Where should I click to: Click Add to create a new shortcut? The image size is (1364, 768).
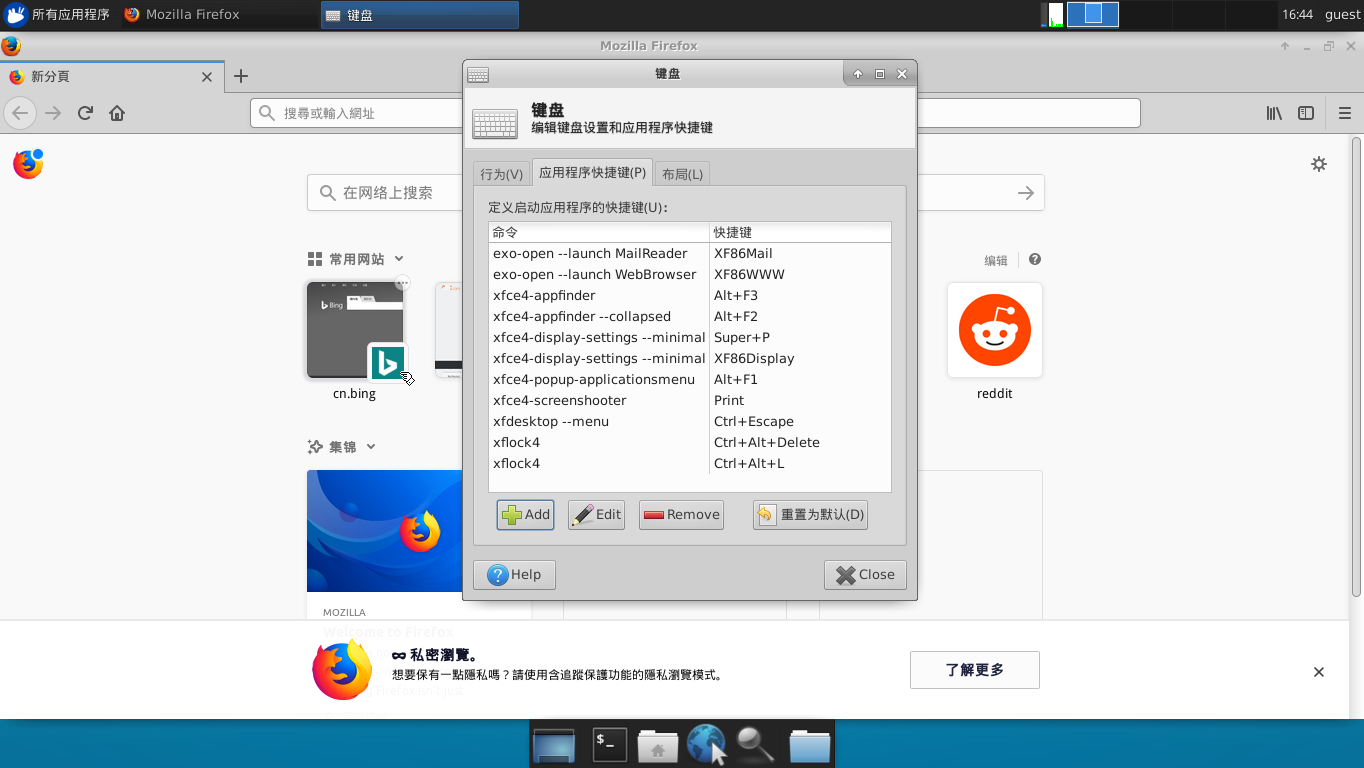pos(525,514)
